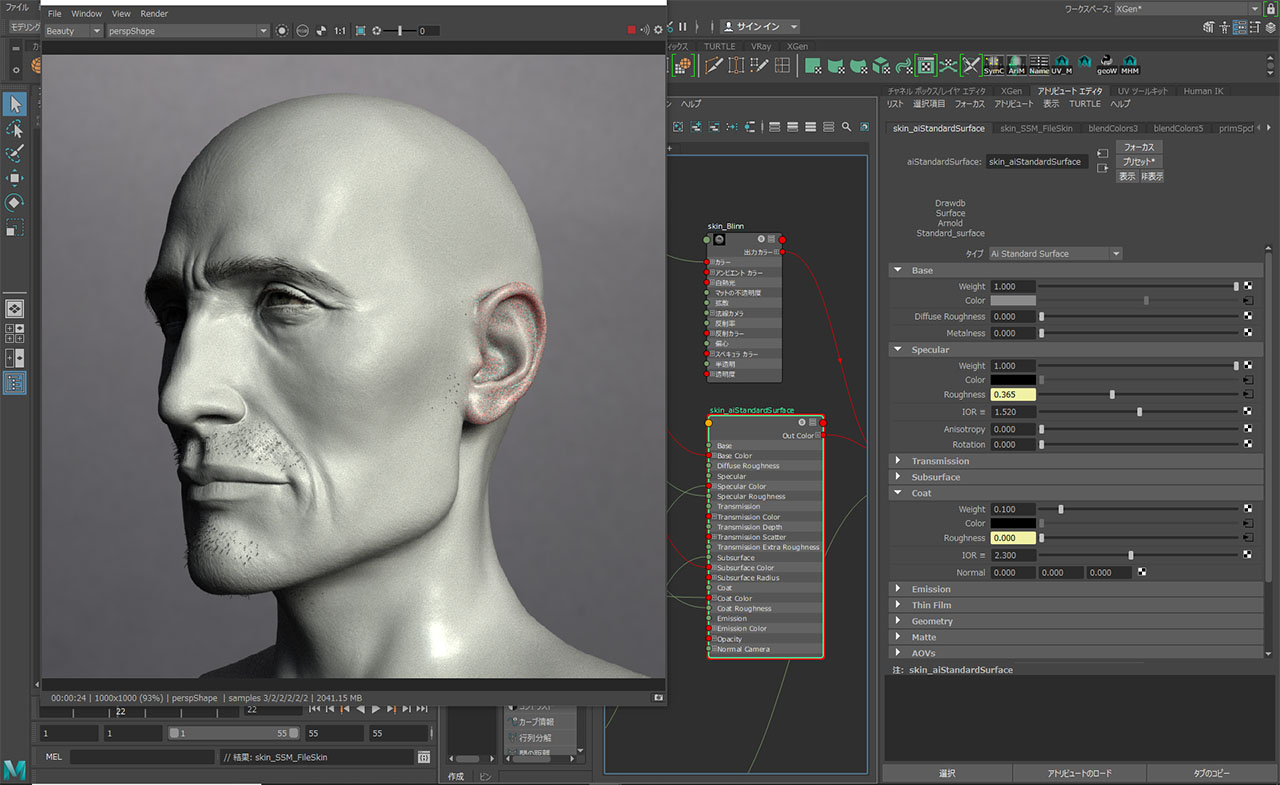The height and width of the screenshot is (785, 1280).
Task: Click the red stop render button
Action: point(631,31)
